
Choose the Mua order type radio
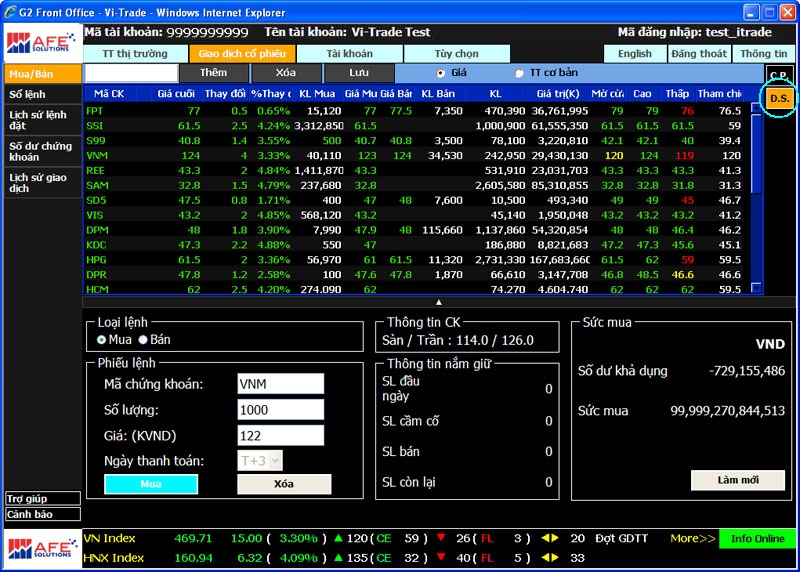click(102, 340)
